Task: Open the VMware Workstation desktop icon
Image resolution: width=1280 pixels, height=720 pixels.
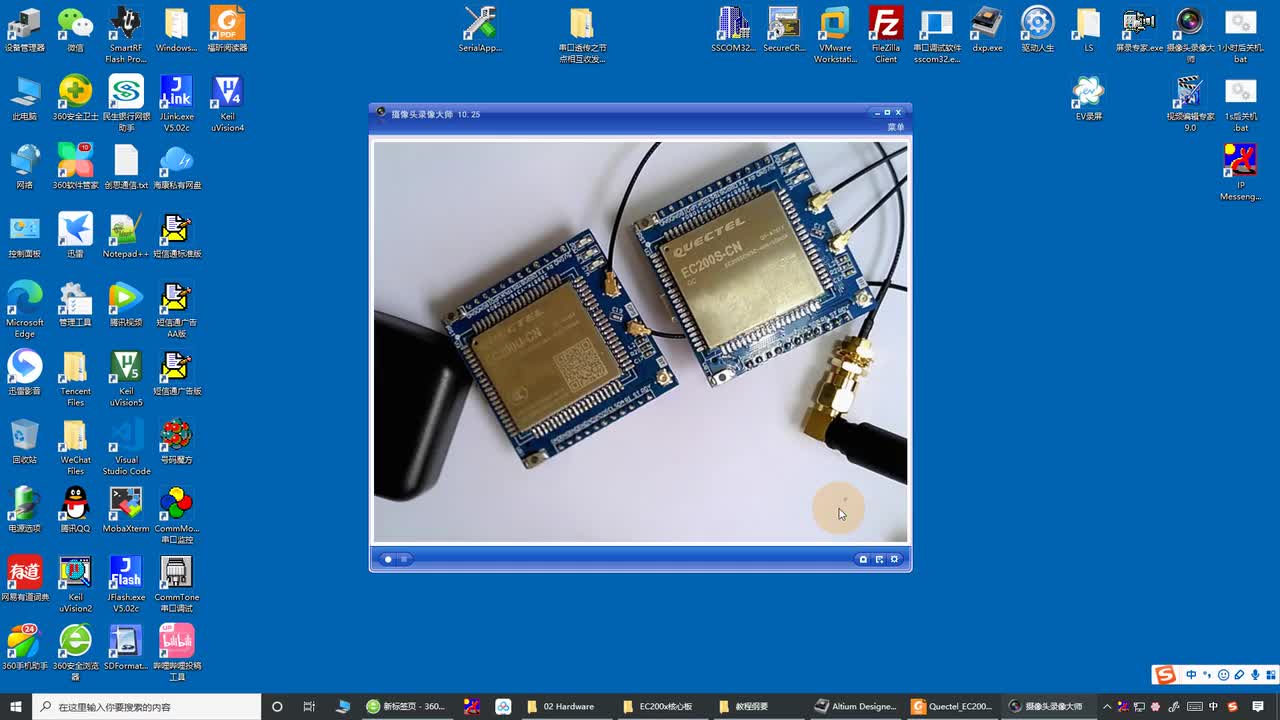Action: coord(835,34)
